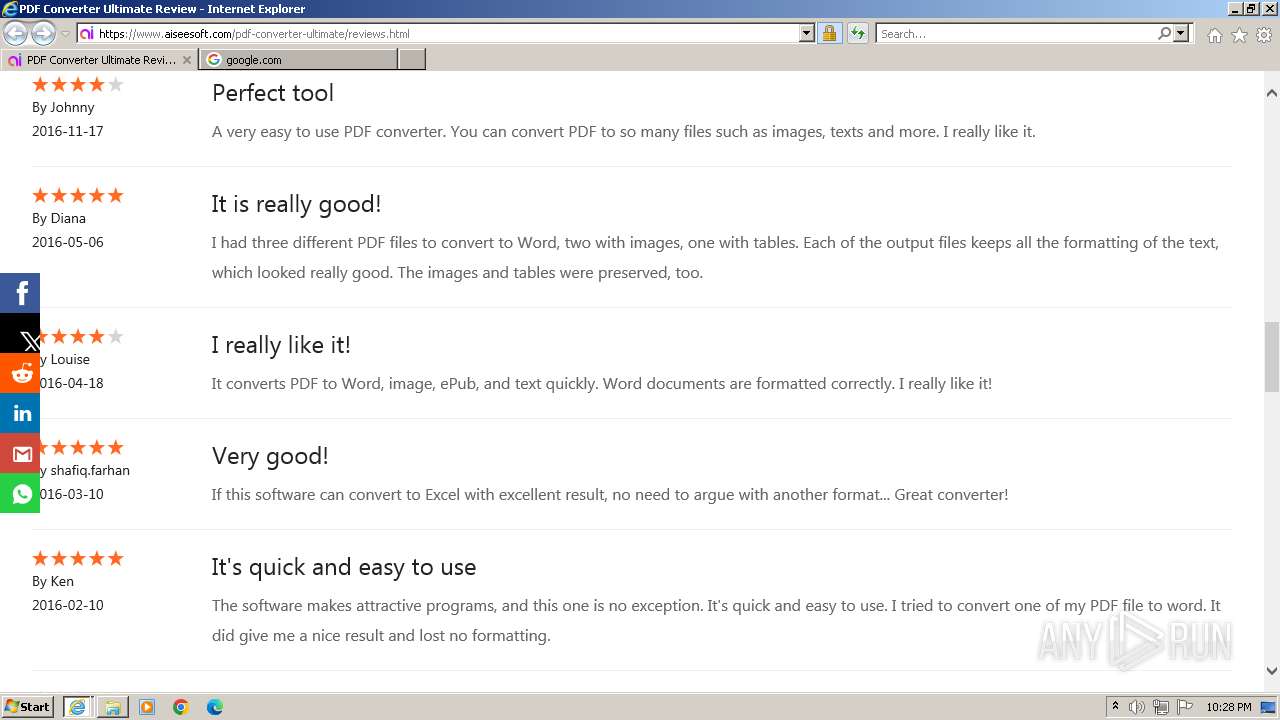Click the review date 2016-02-10
This screenshot has height=720, width=1280.
pyautogui.click(x=67, y=605)
